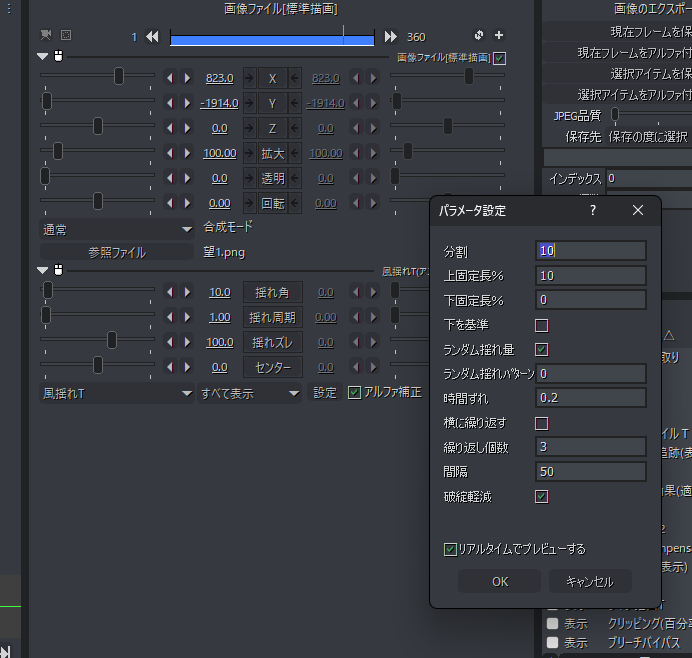Click the rotating arrows icon beside the plus
The width and height of the screenshot is (692, 658).
[x=479, y=36]
